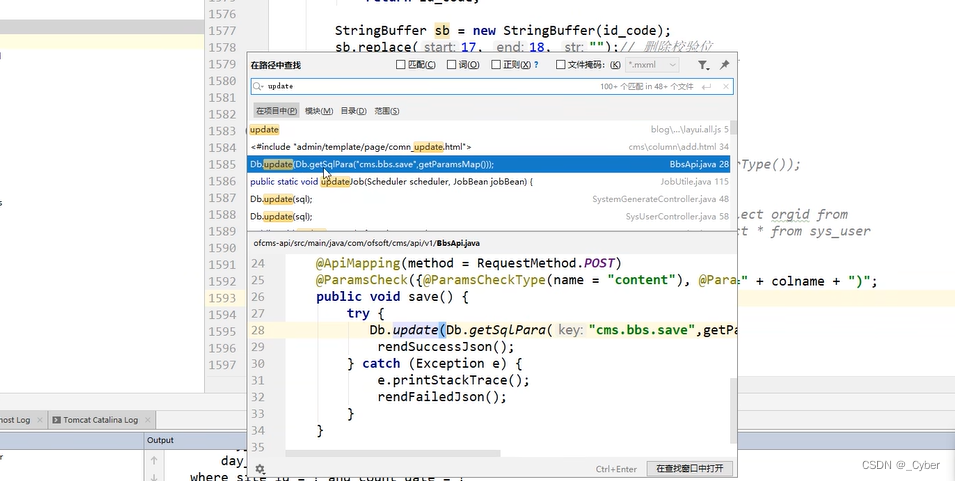Click the results list scrollbar

733,128
